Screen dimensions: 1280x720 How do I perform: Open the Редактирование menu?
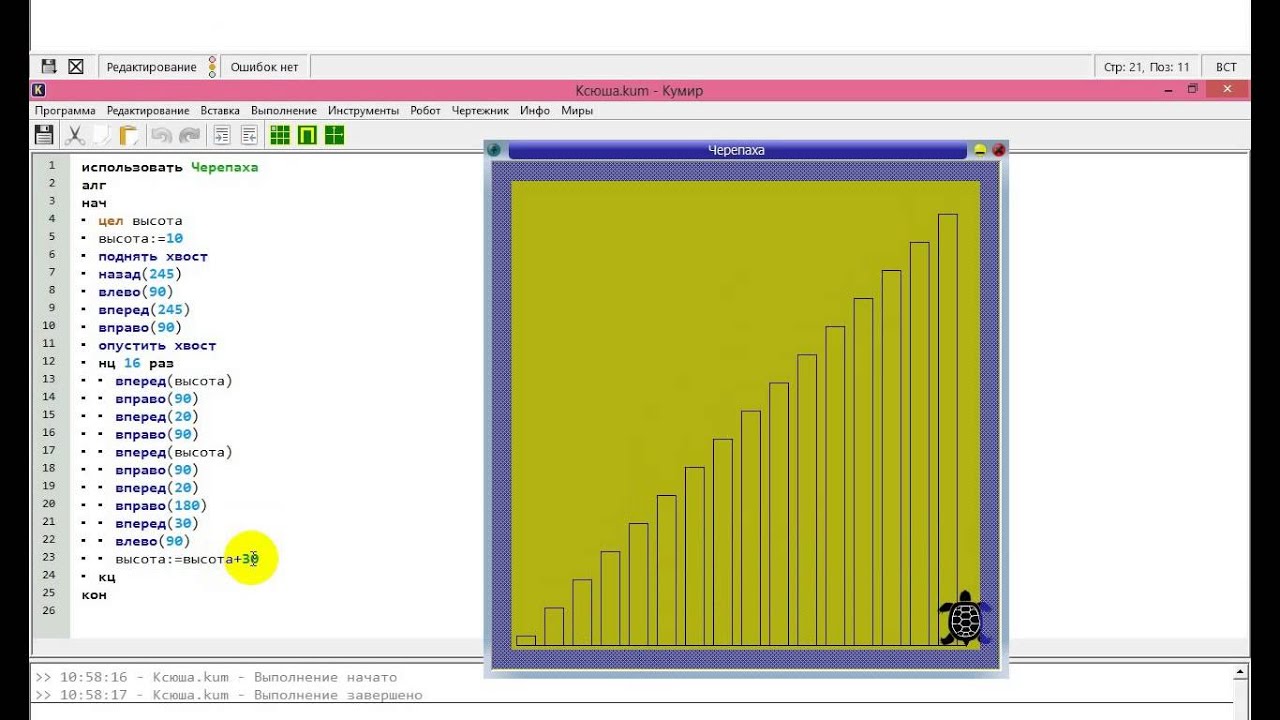(x=148, y=111)
